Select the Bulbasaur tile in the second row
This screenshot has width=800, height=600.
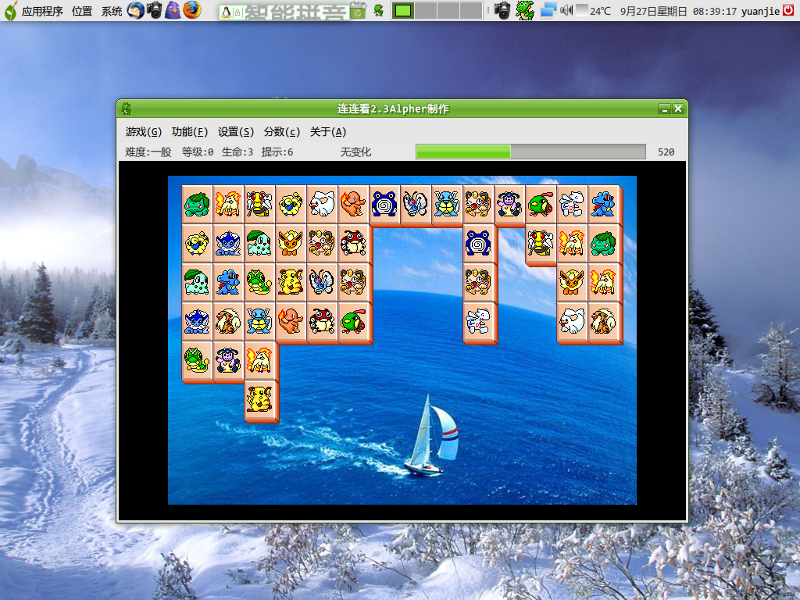pyautogui.click(x=603, y=243)
